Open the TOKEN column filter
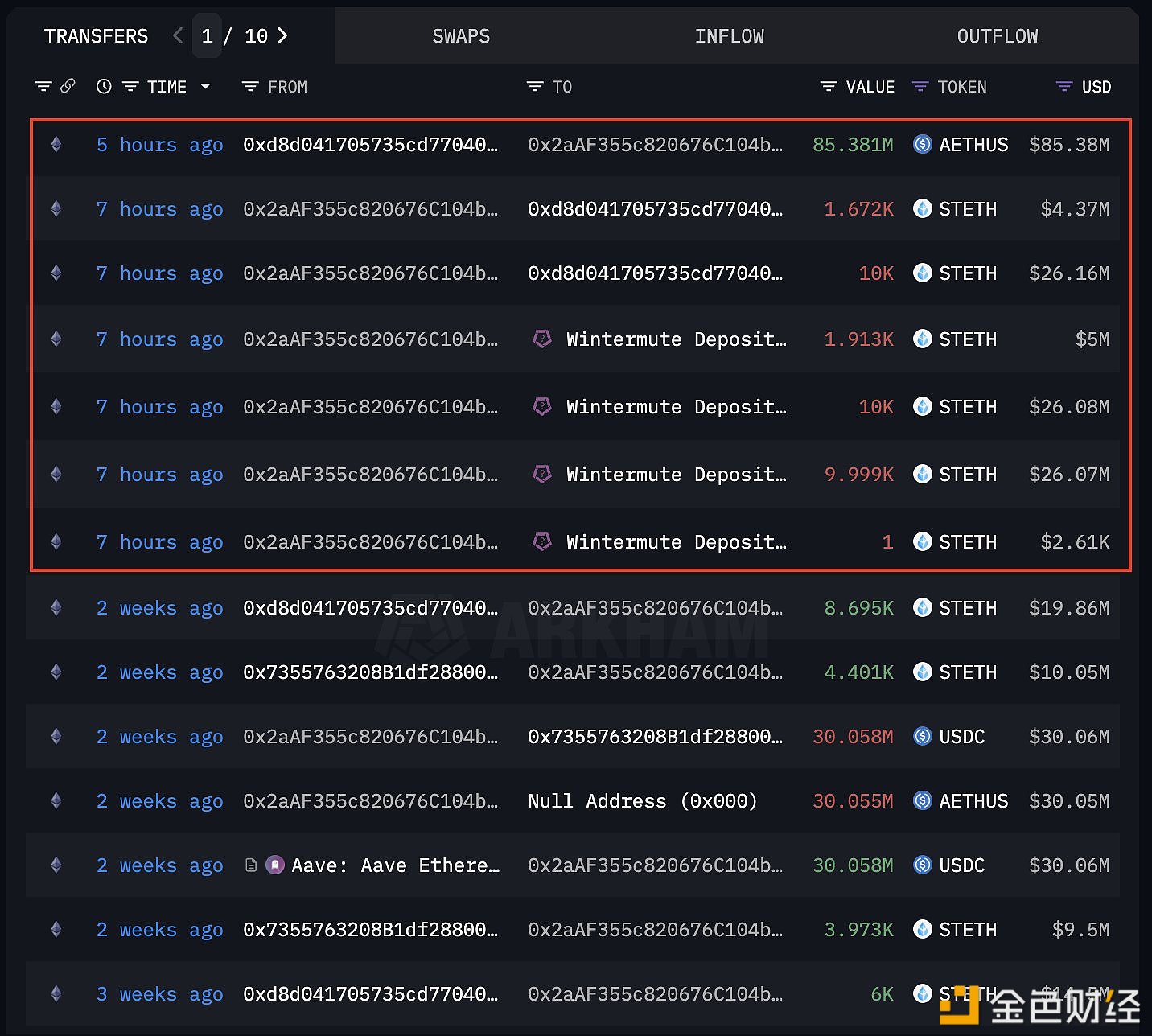1152x1036 pixels. 920,87
